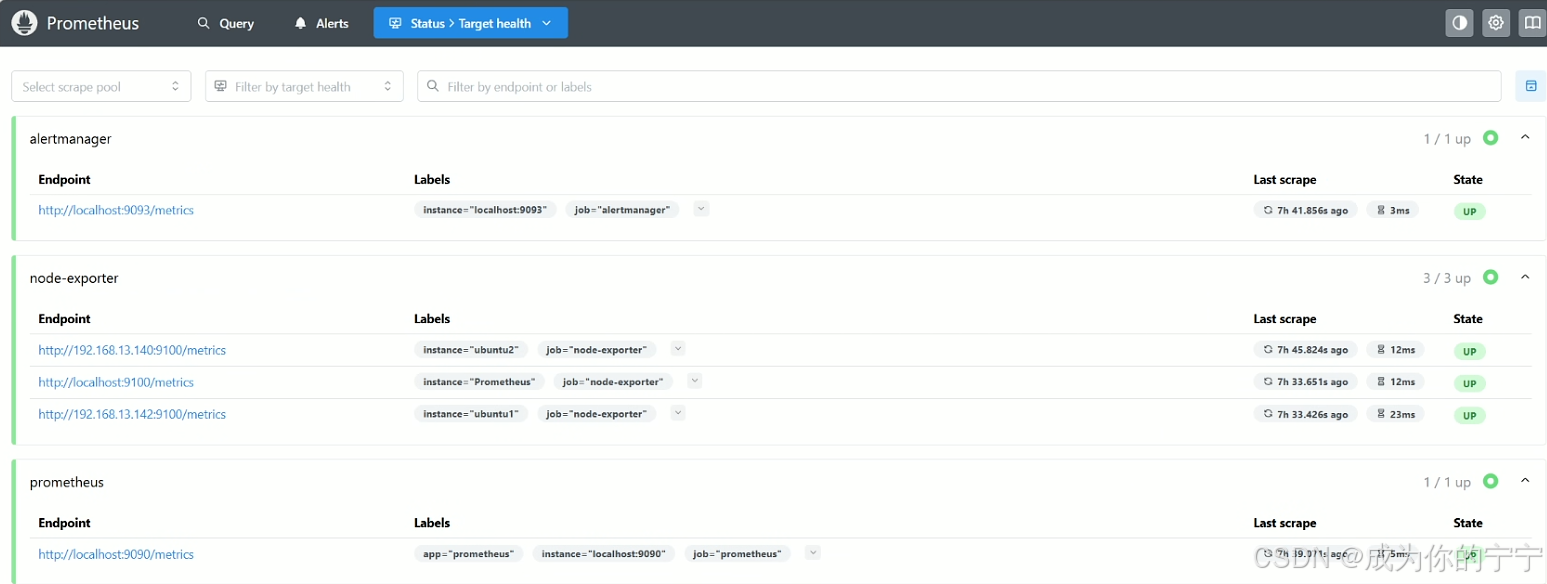Toggle the light/dark theme icon
This screenshot has height=584, width=1547.
[1460, 23]
